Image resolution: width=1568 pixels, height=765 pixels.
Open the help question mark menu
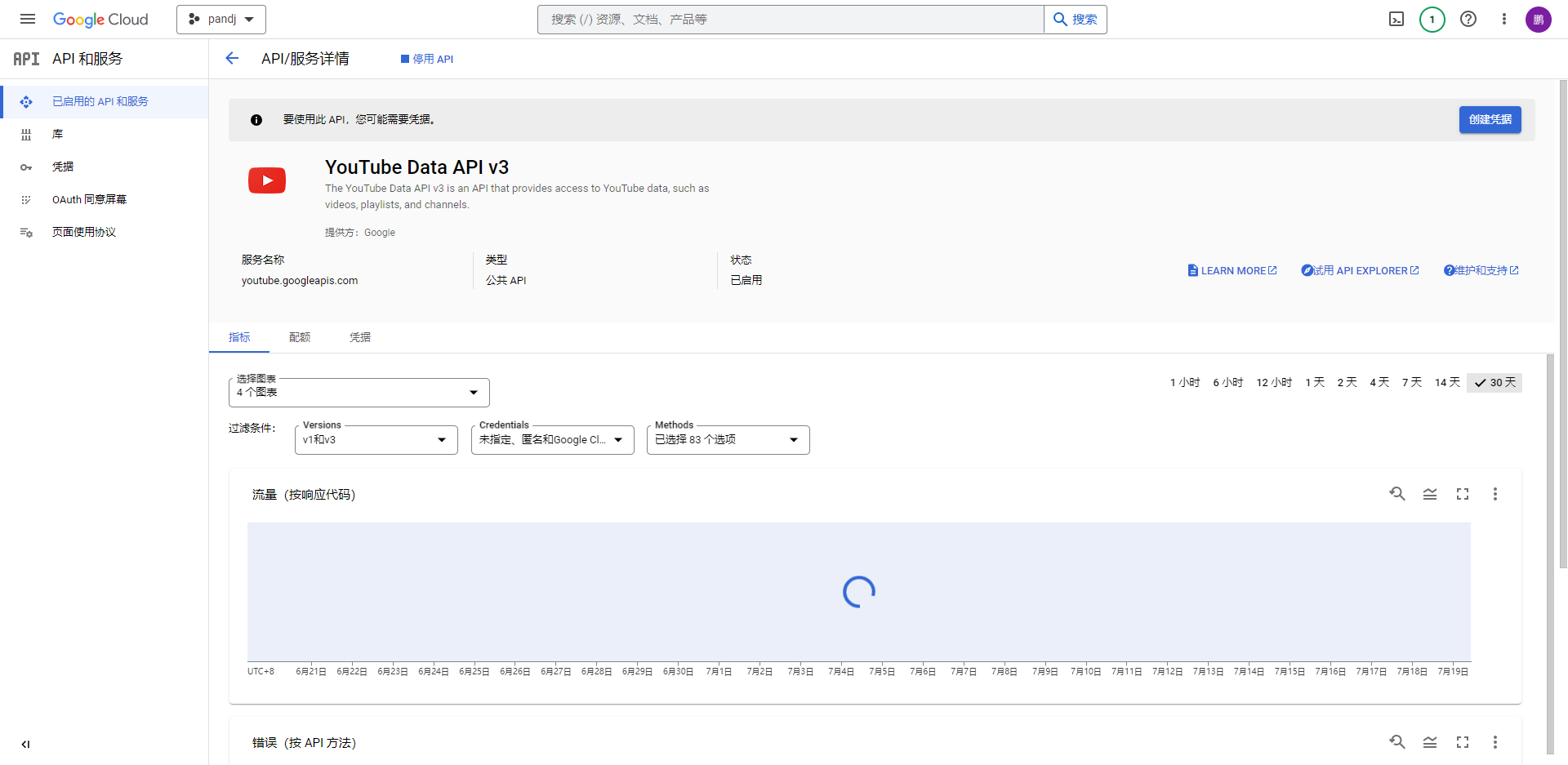(x=1468, y=19)
